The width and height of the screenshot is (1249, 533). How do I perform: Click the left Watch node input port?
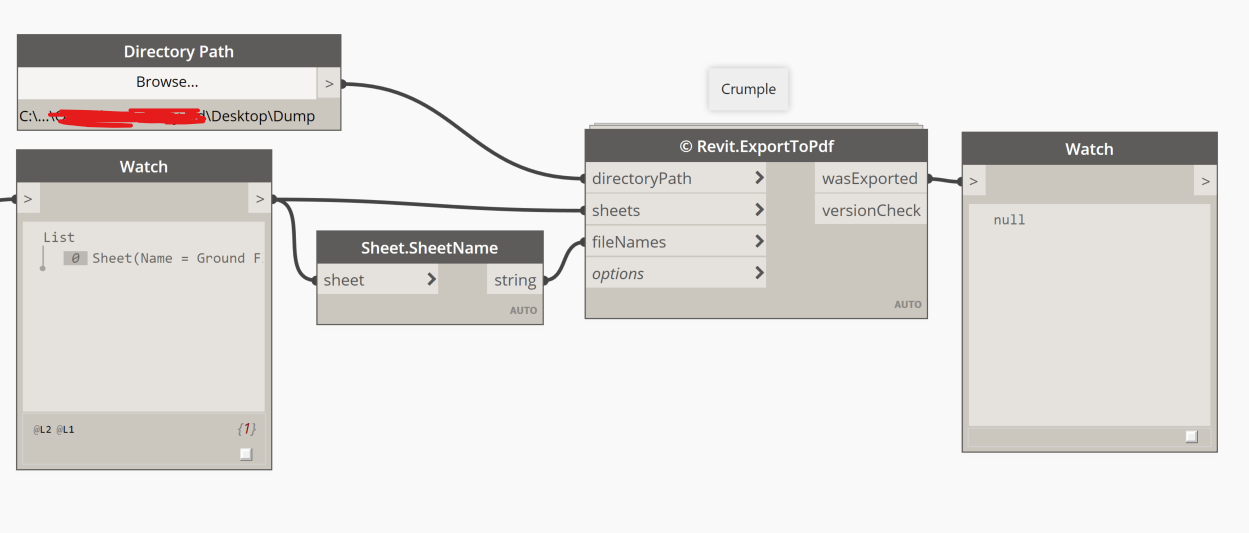pos(28,199)
